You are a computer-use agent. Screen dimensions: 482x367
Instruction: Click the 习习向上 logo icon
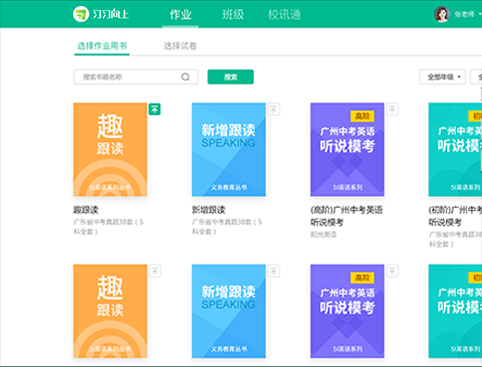click(81, 14)
